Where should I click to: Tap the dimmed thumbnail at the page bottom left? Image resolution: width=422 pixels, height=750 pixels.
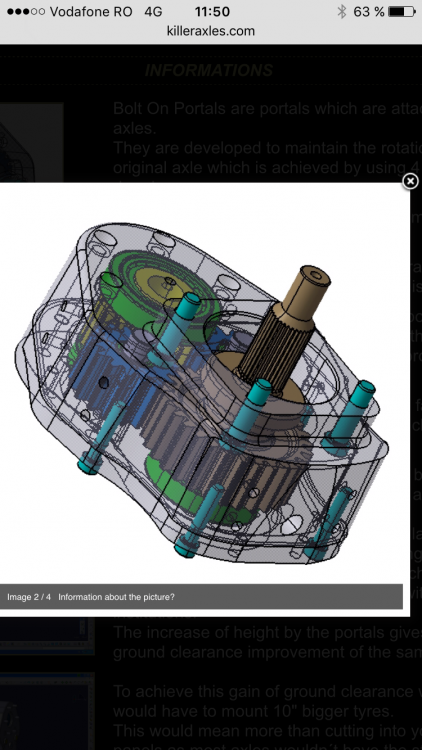pos(47,712)
